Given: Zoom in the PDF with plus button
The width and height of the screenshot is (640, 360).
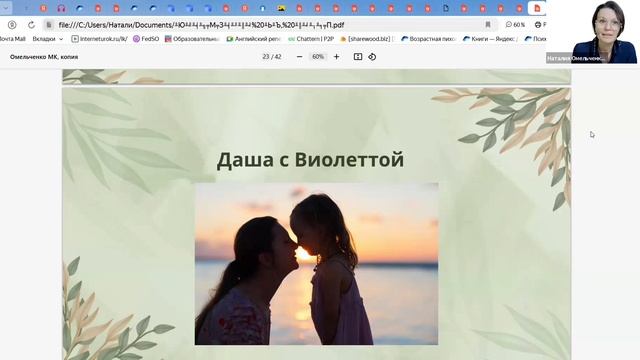Looking at the screenshot, I should (x=336, y=57).
